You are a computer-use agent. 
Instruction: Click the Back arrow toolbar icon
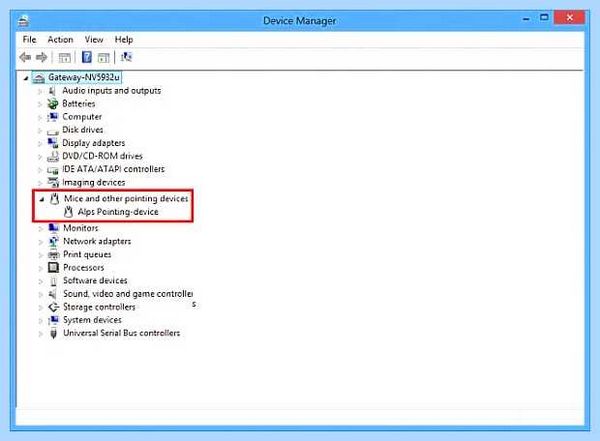click(25, 57)
